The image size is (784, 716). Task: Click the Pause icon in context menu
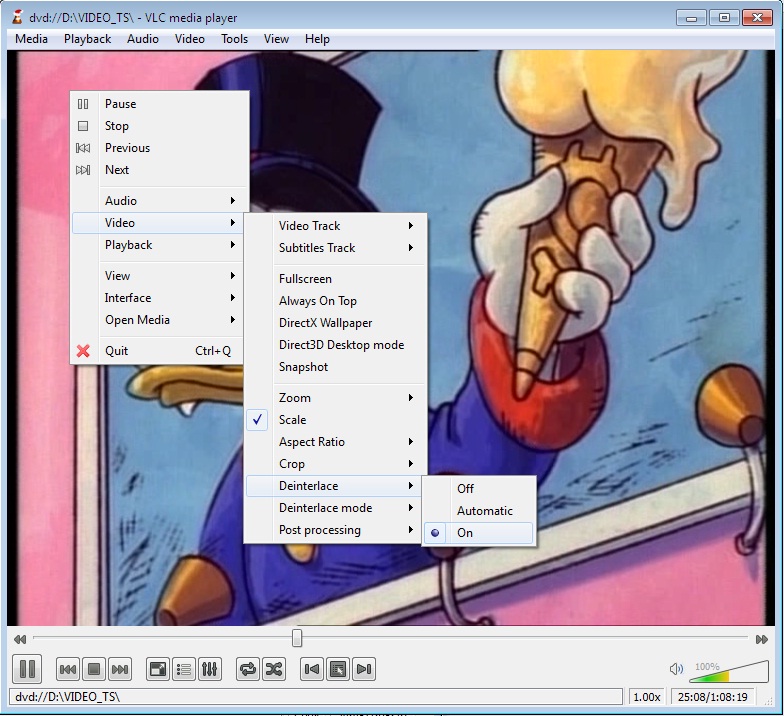point(83,104)
